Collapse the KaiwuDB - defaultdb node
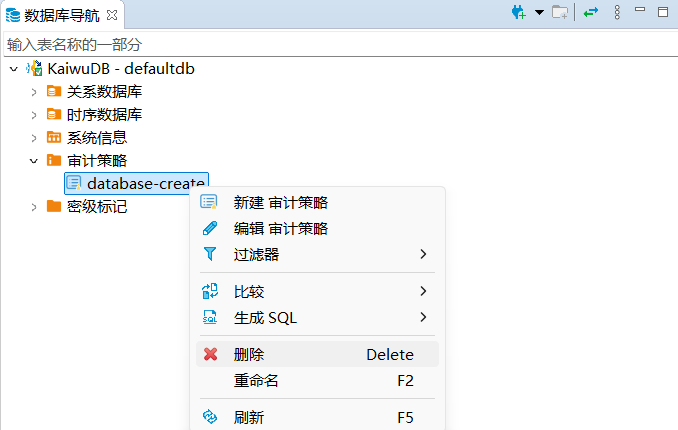Image resolution: width=678 pixels, height=430 pixels. click(x=13, y=69)
